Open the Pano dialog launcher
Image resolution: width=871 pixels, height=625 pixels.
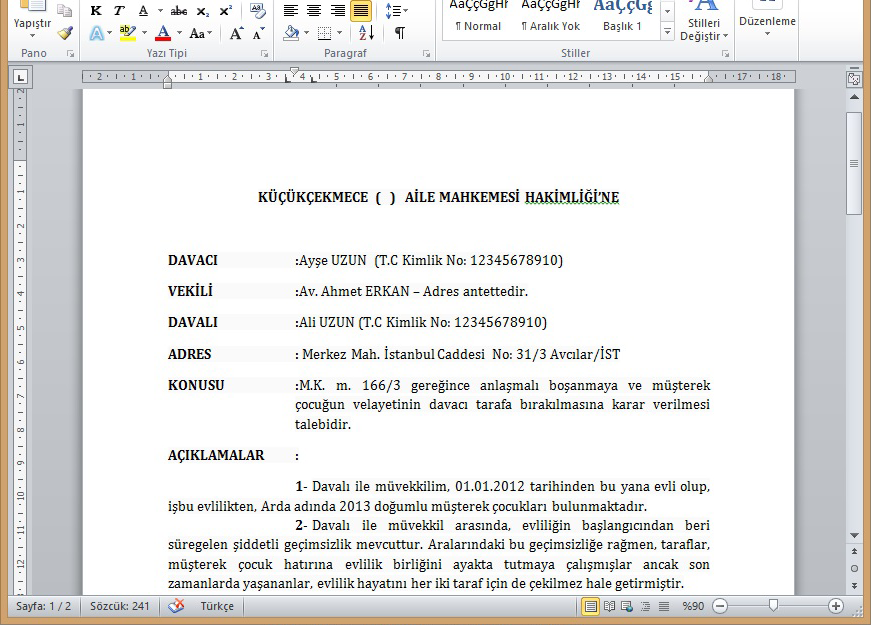click(71, 53)
